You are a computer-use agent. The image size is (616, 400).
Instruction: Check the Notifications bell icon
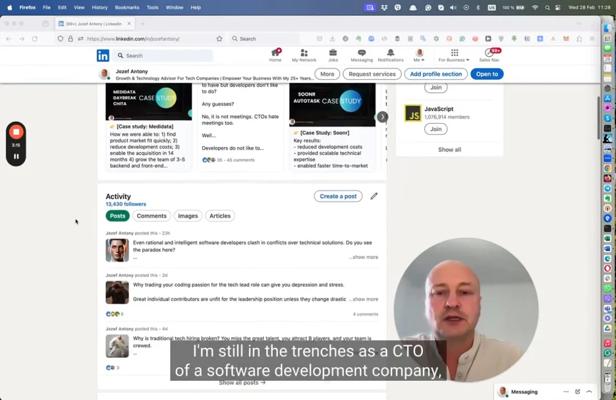pyautogui.click(x=391, y=55)
